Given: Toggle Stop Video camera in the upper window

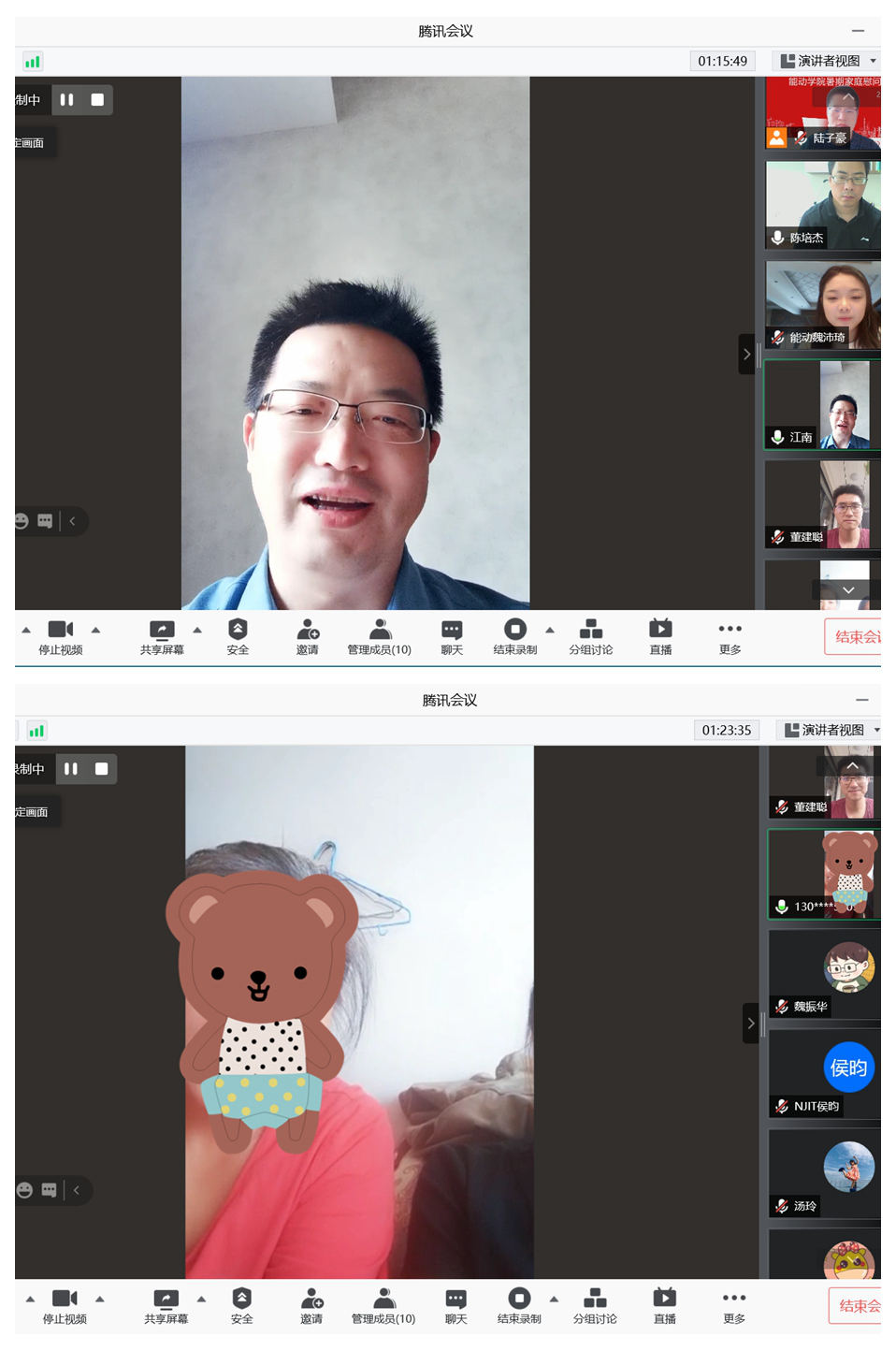Looking at the screenshot, I should (x=61, y=636).
